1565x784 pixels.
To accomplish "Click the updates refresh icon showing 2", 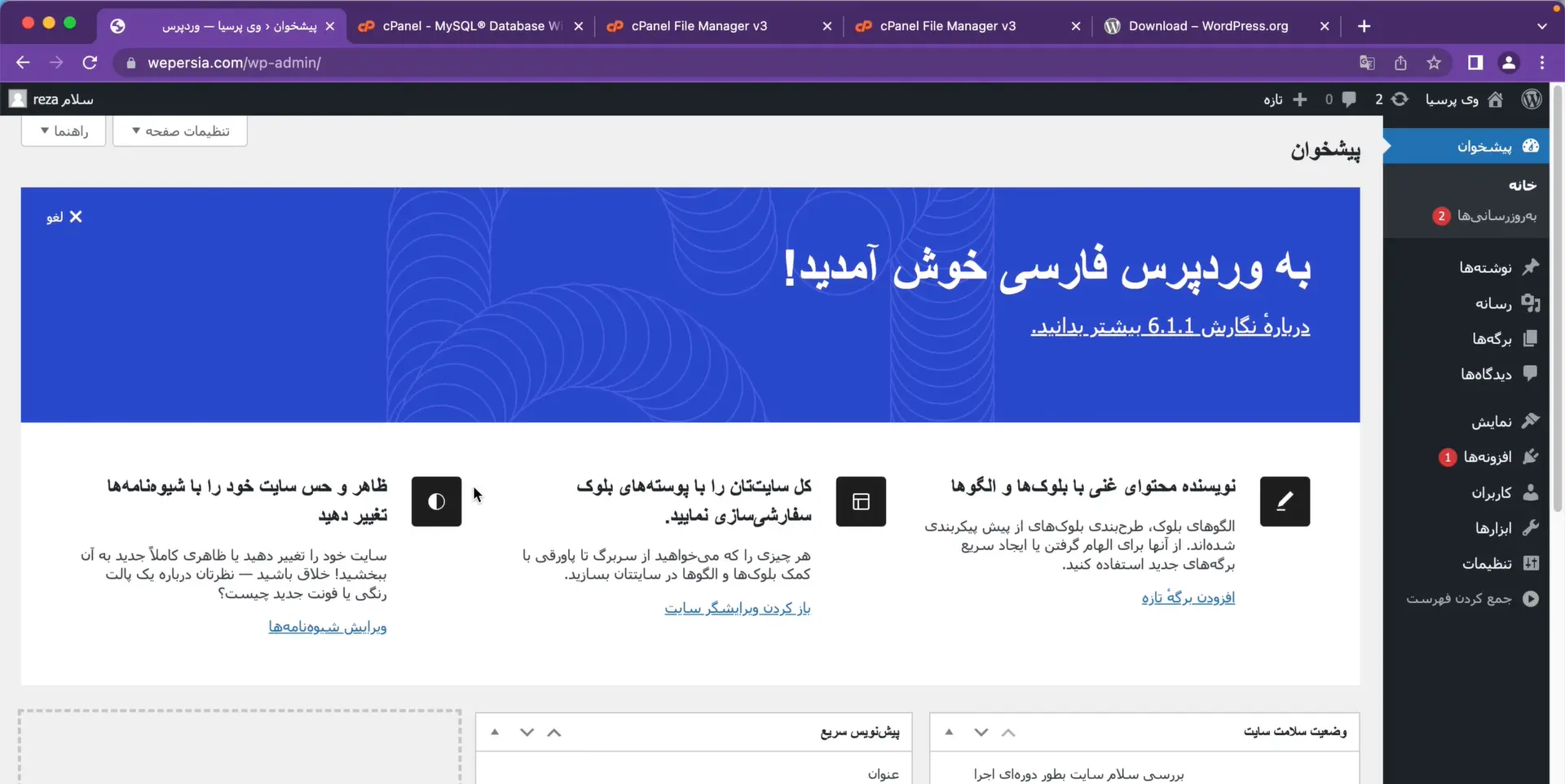I will coord(1400,99).
